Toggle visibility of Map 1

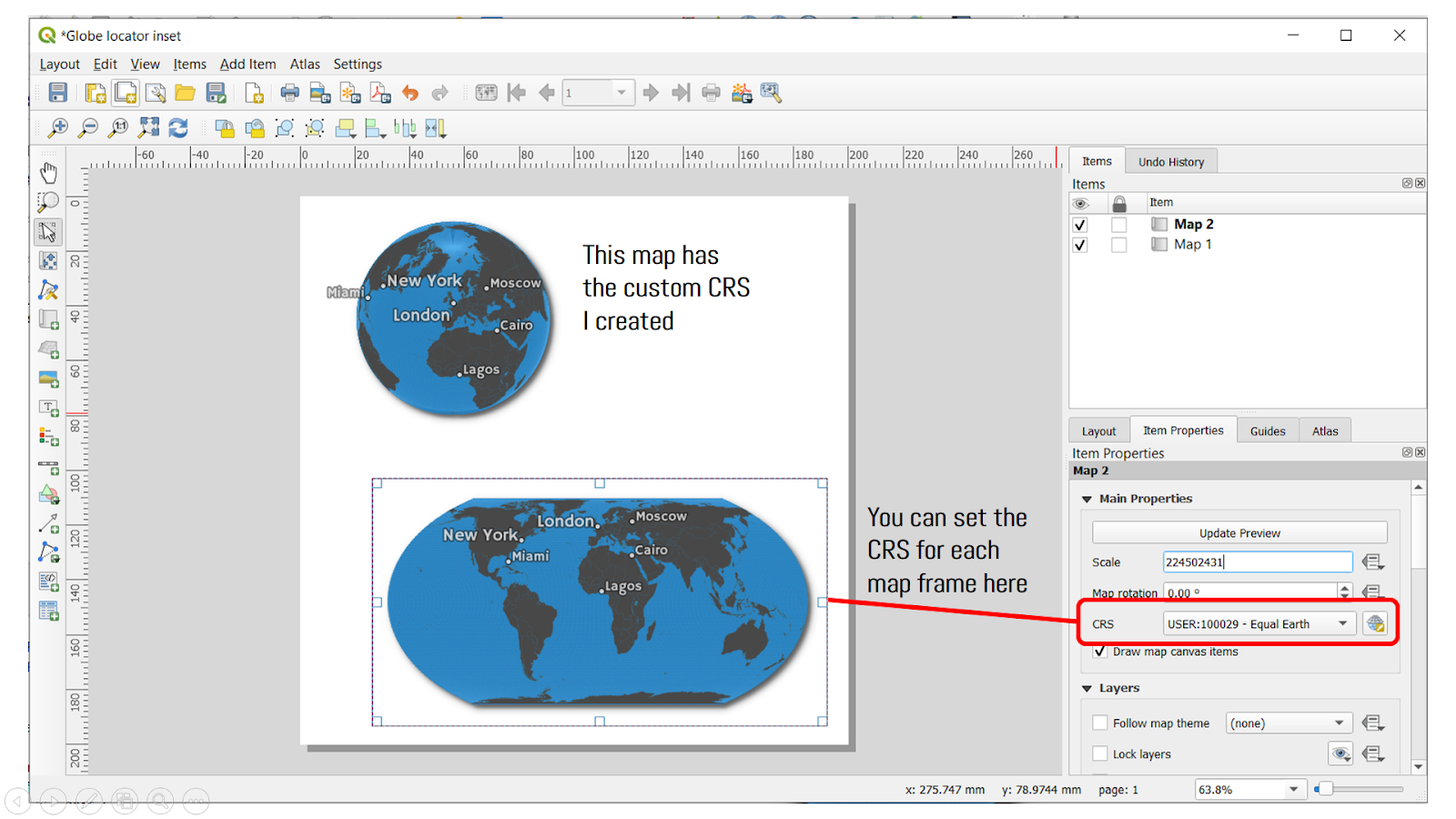pyautogui.click(x=1081, y=244)
